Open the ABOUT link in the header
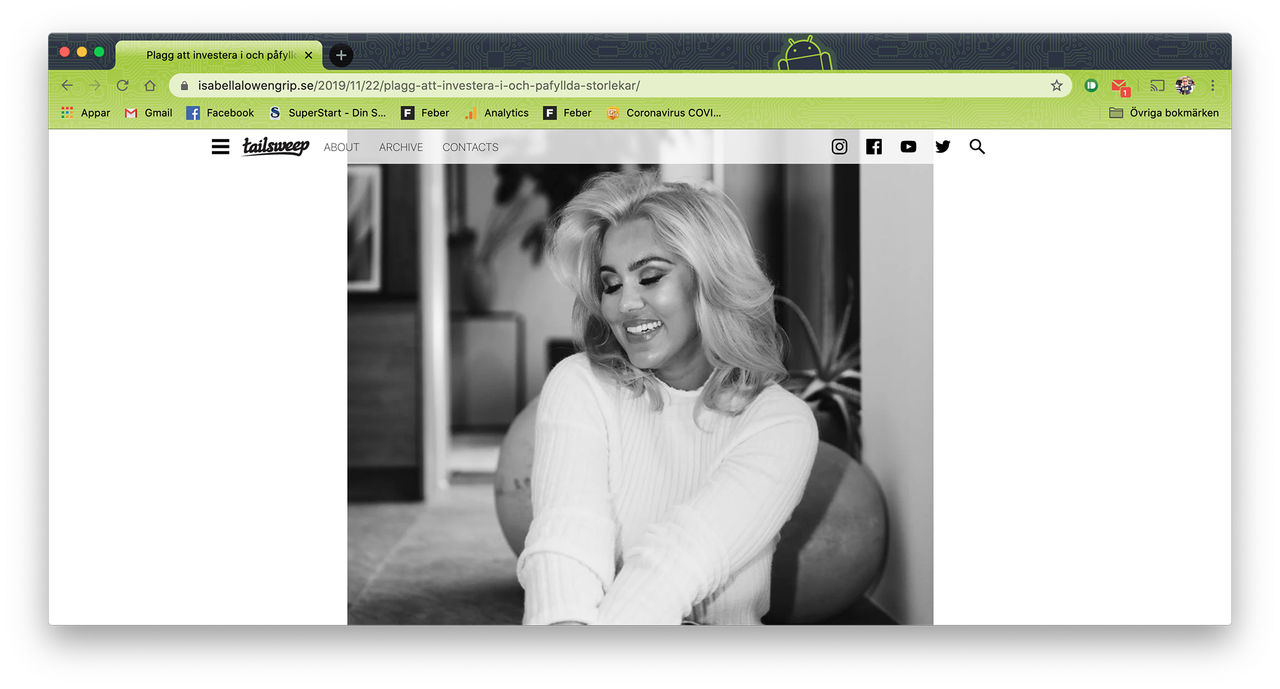Screen dimensions: 1280x689 click(x=341, y=147)
